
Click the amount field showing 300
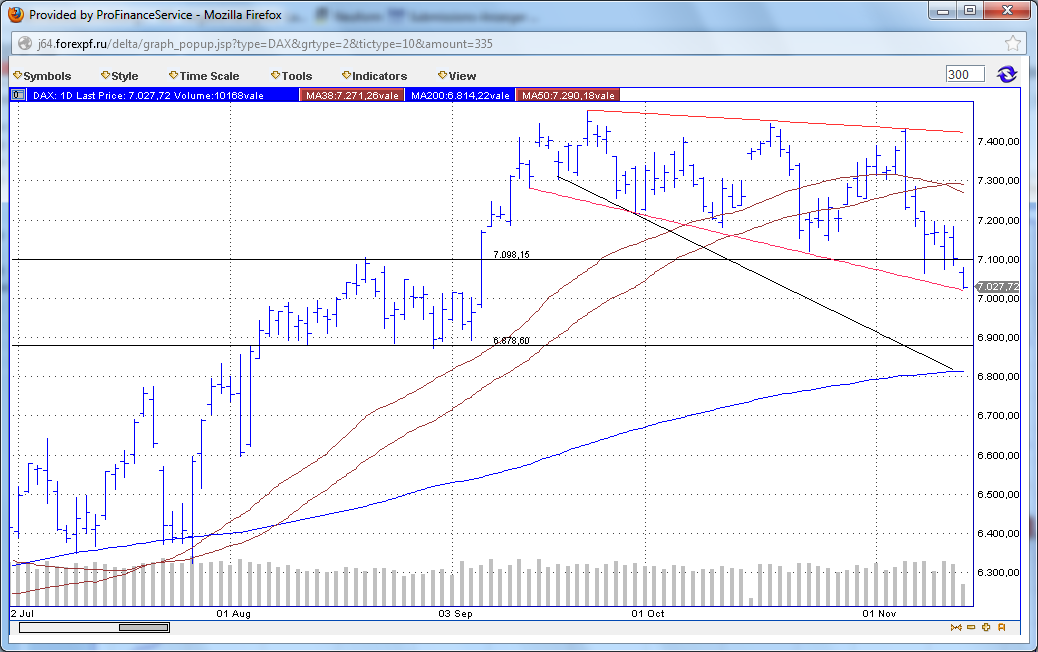[963, 73]
